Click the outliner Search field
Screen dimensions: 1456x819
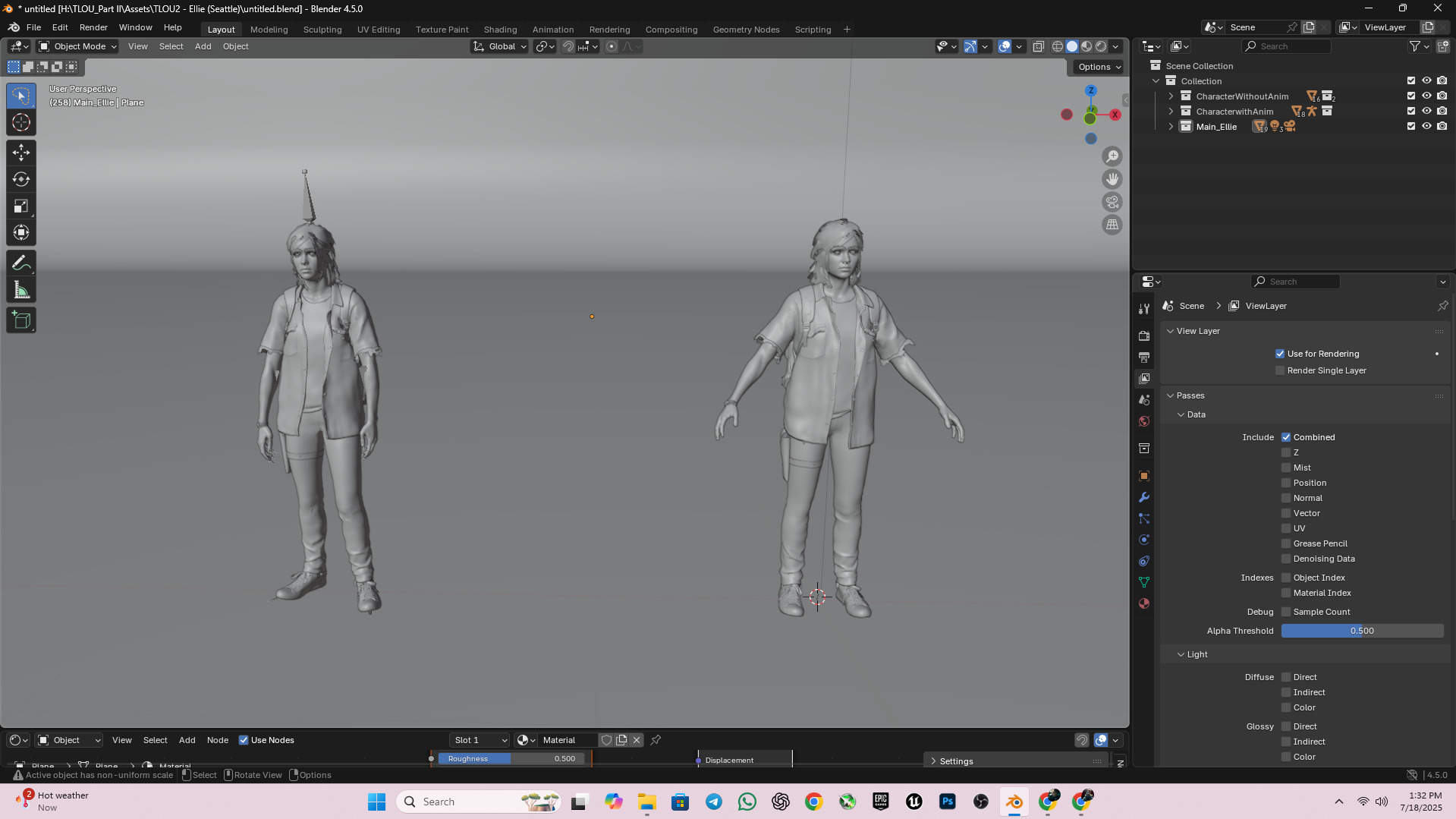[x=1286, y=46]
